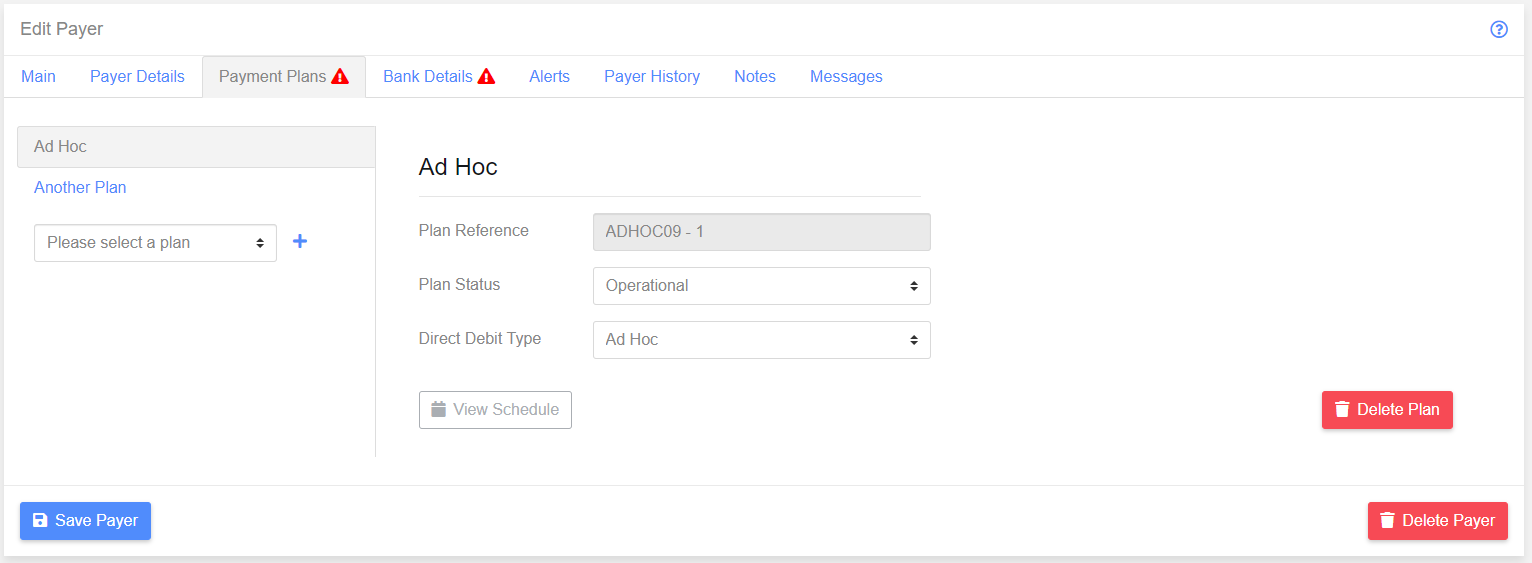Click the View Schedule button

(495, 409)
